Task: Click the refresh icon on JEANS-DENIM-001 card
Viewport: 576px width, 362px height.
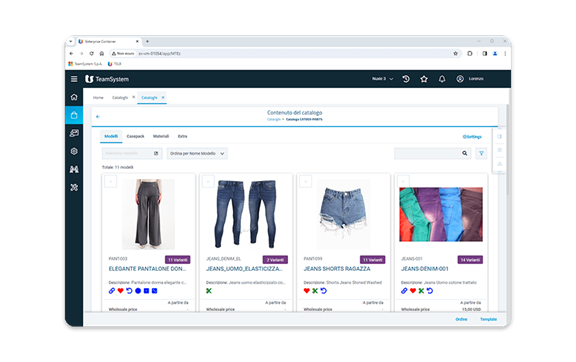Action: pos(430,291)
